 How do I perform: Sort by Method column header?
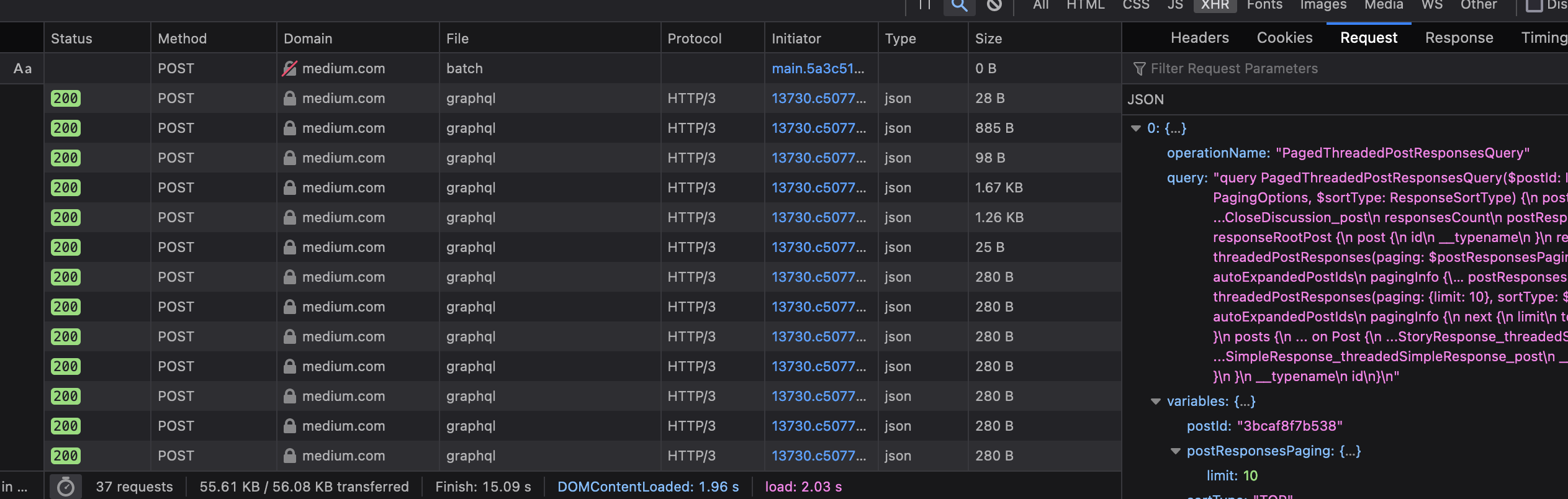[x=214, y=38]
